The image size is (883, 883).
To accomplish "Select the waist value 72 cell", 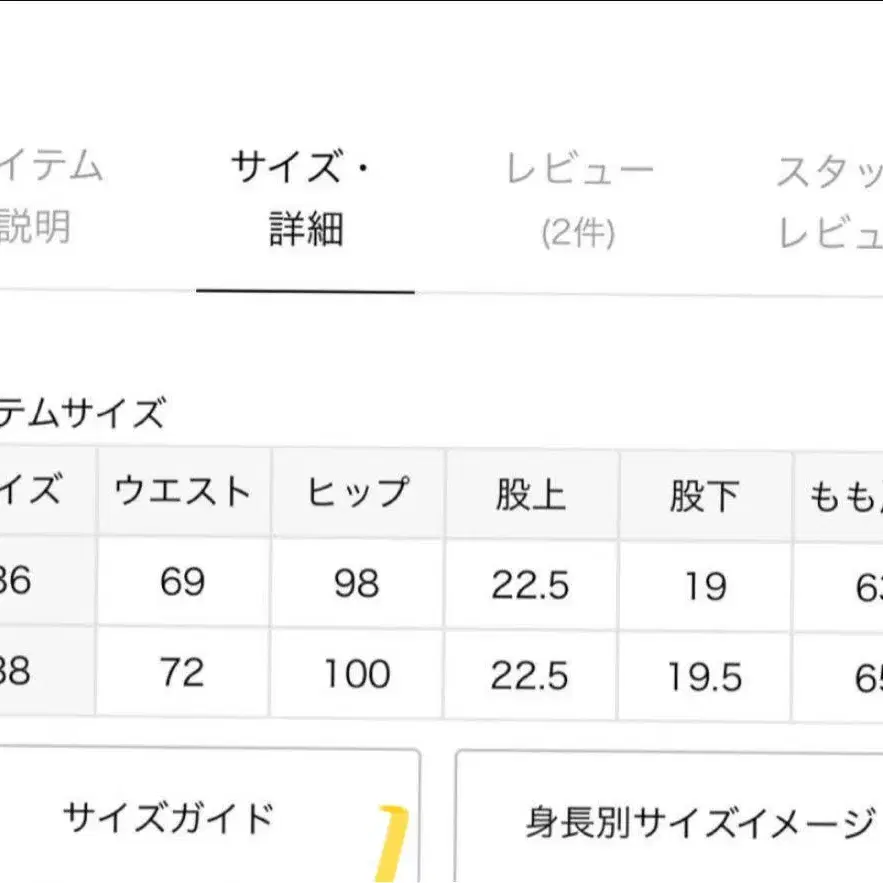I will pyautogui.click(x=183, y=672).
